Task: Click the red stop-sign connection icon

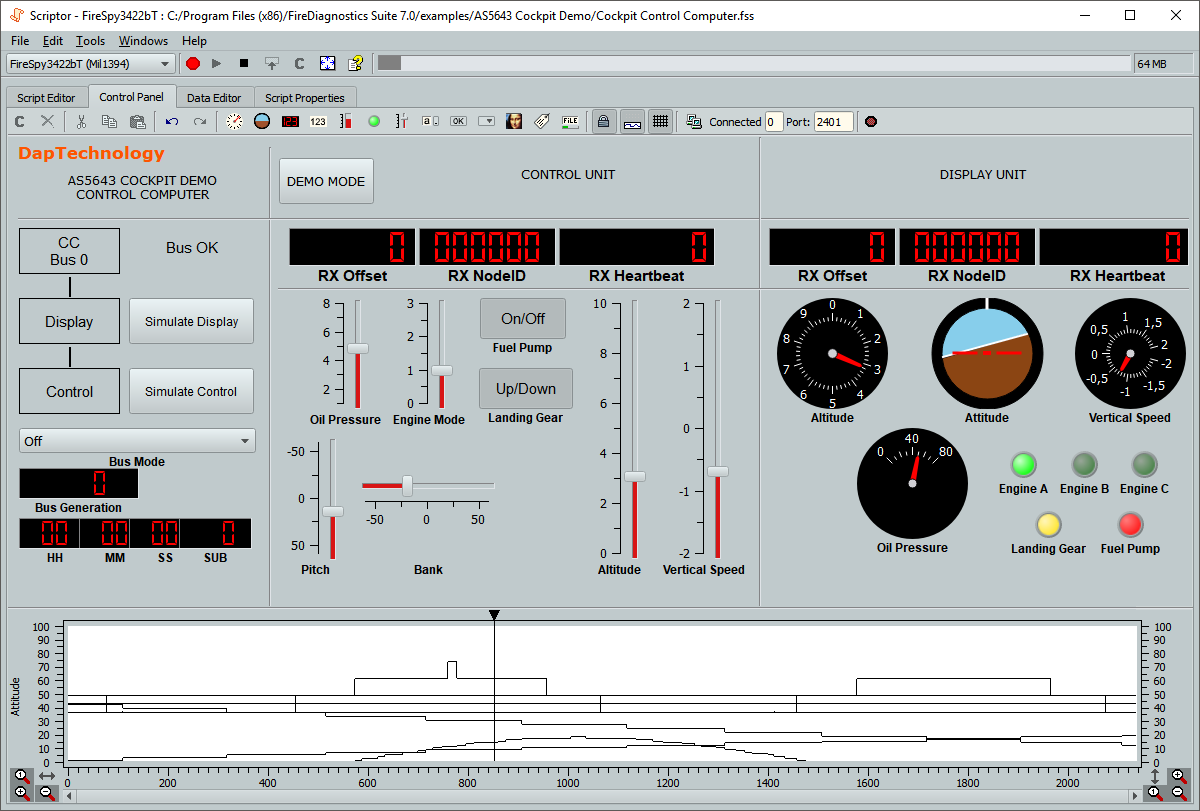Action: (x=871, y=122)
